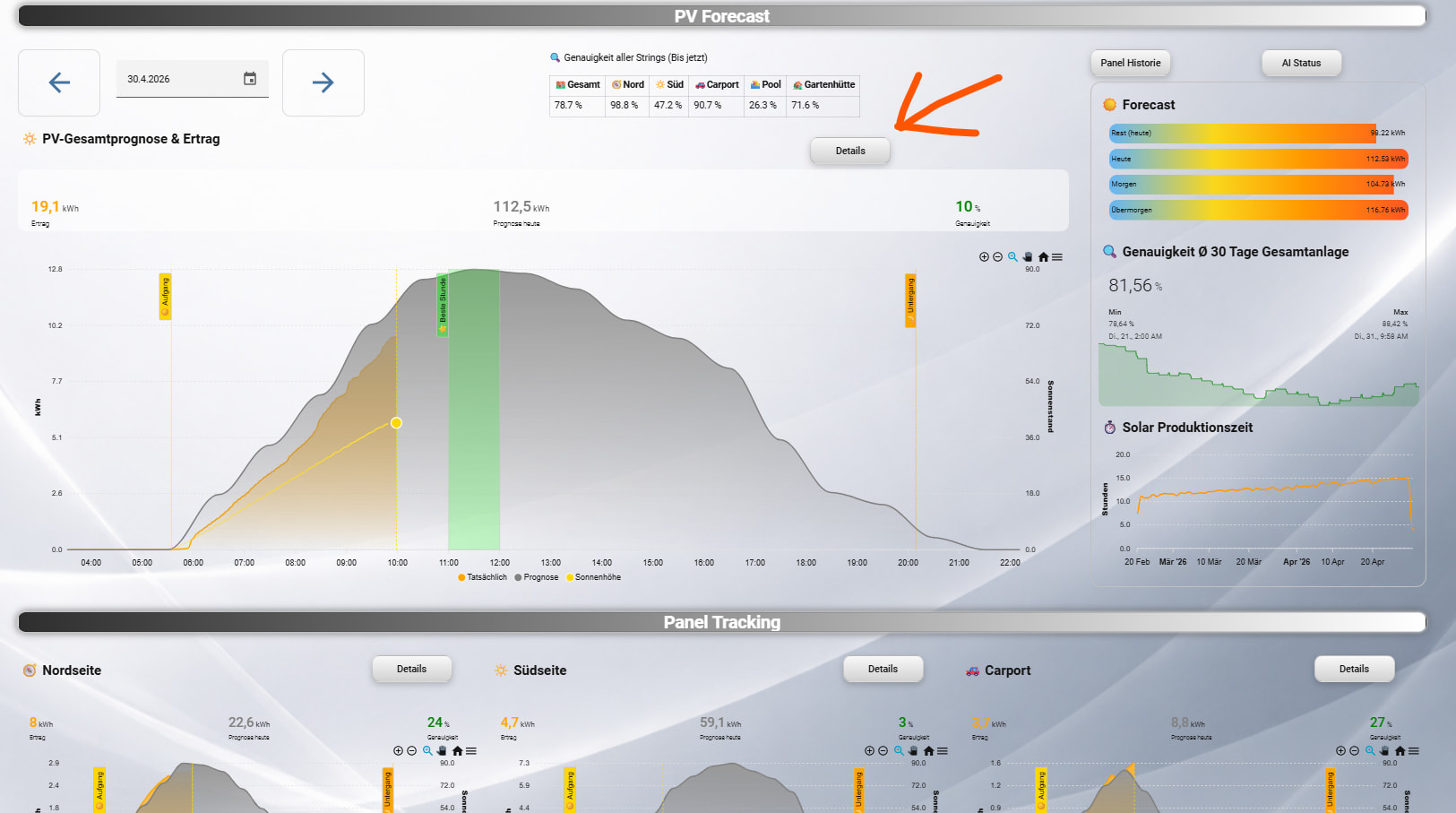Open Details for Carport panel
Image resolution: width=1456 pixels, height=813 pixels.
click(1354, 669)
